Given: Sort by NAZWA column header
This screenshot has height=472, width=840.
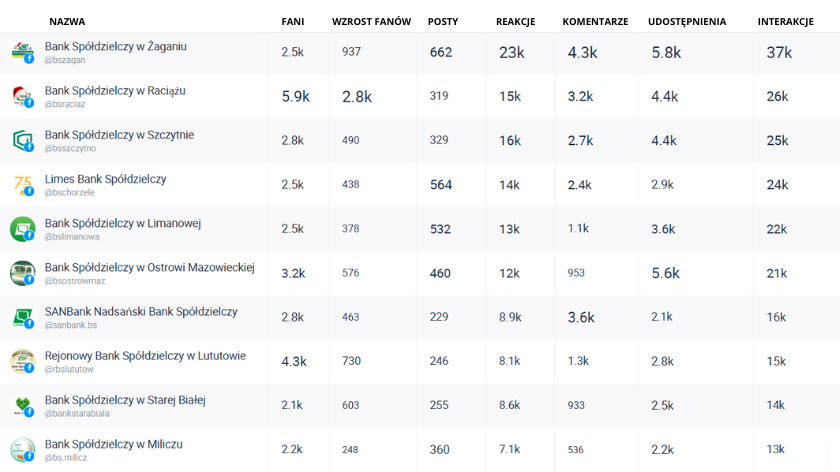Looking at the screenshot, I should point(67,21).
